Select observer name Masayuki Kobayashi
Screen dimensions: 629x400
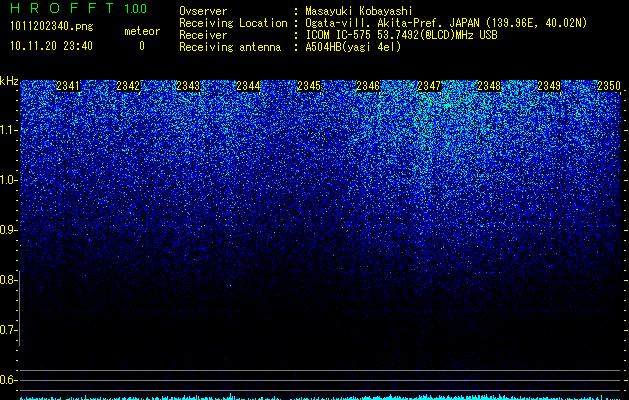click(359, 11)
